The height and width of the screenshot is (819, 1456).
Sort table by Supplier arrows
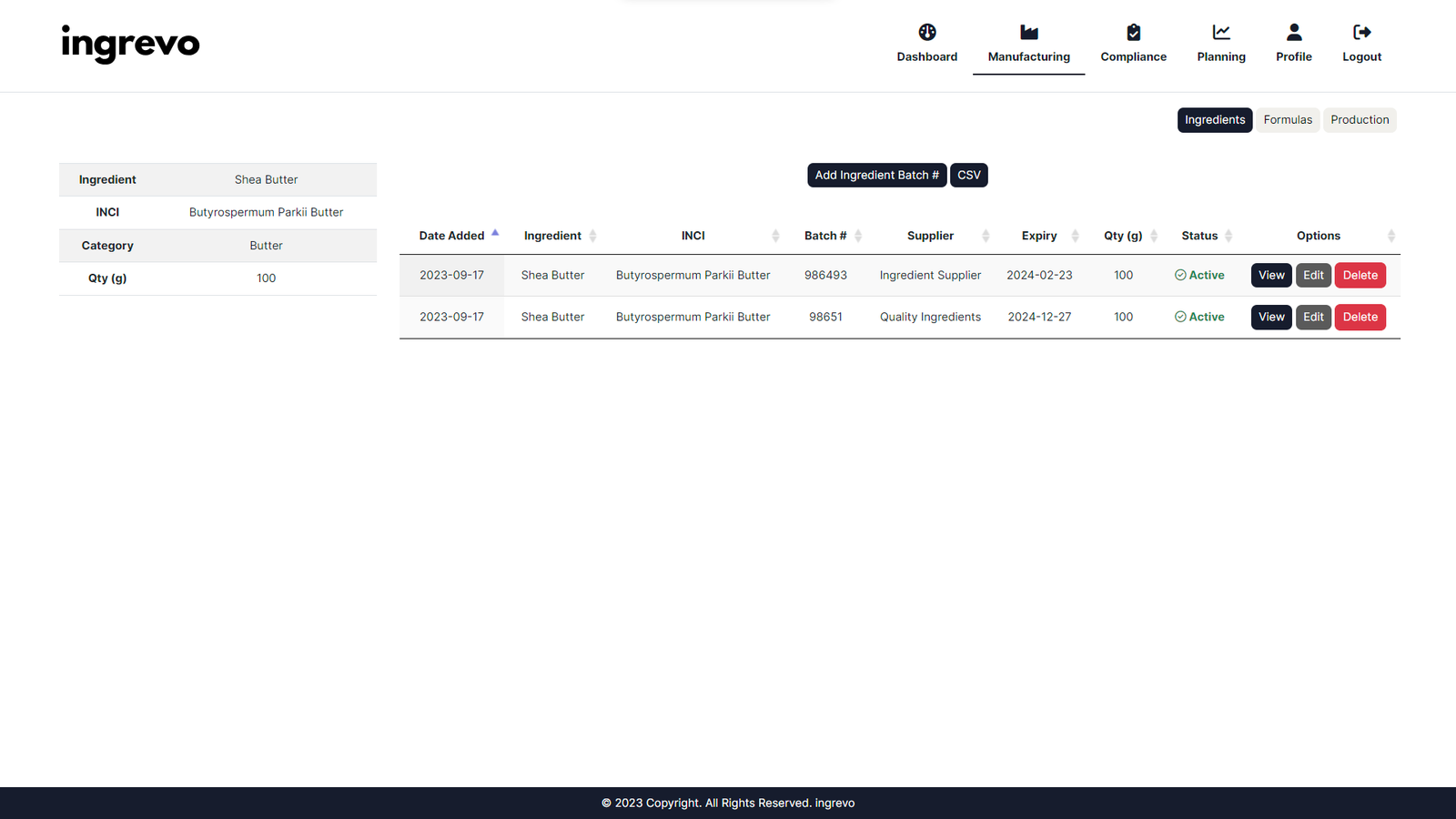[x=986, y=236]
